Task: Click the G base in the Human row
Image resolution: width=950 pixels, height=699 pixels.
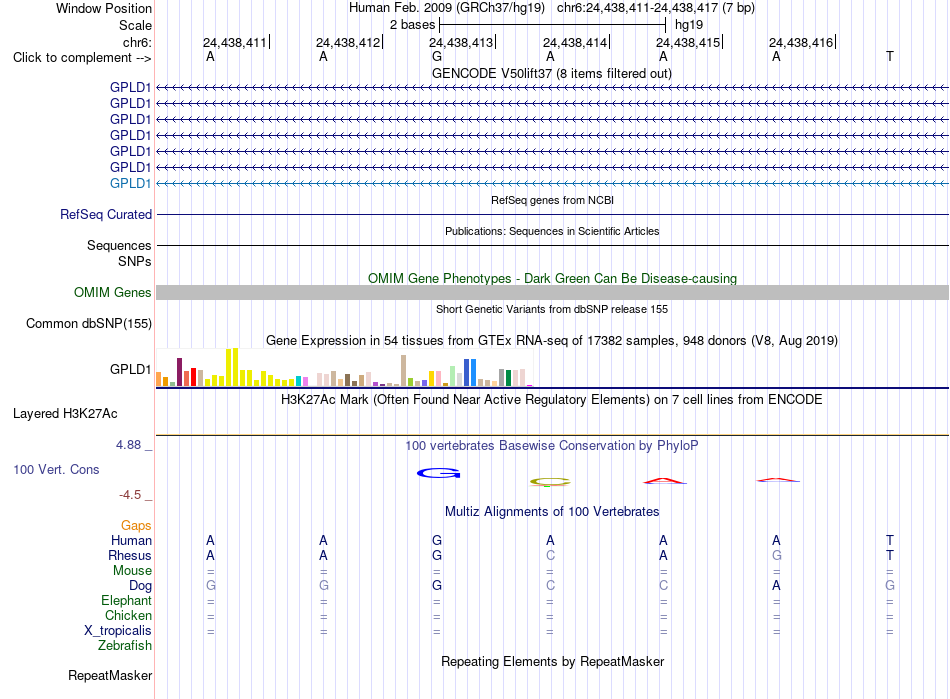Action: pos(437,540)
